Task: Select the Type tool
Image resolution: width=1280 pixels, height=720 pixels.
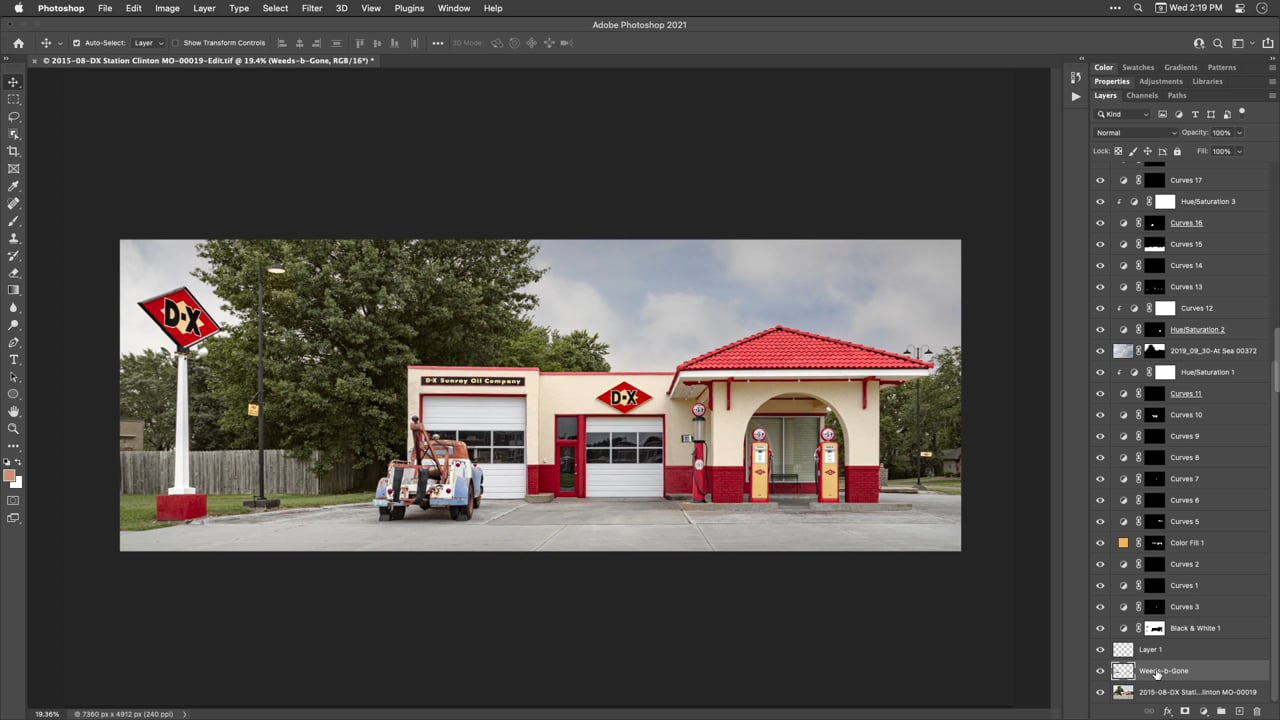Action: 13,359
